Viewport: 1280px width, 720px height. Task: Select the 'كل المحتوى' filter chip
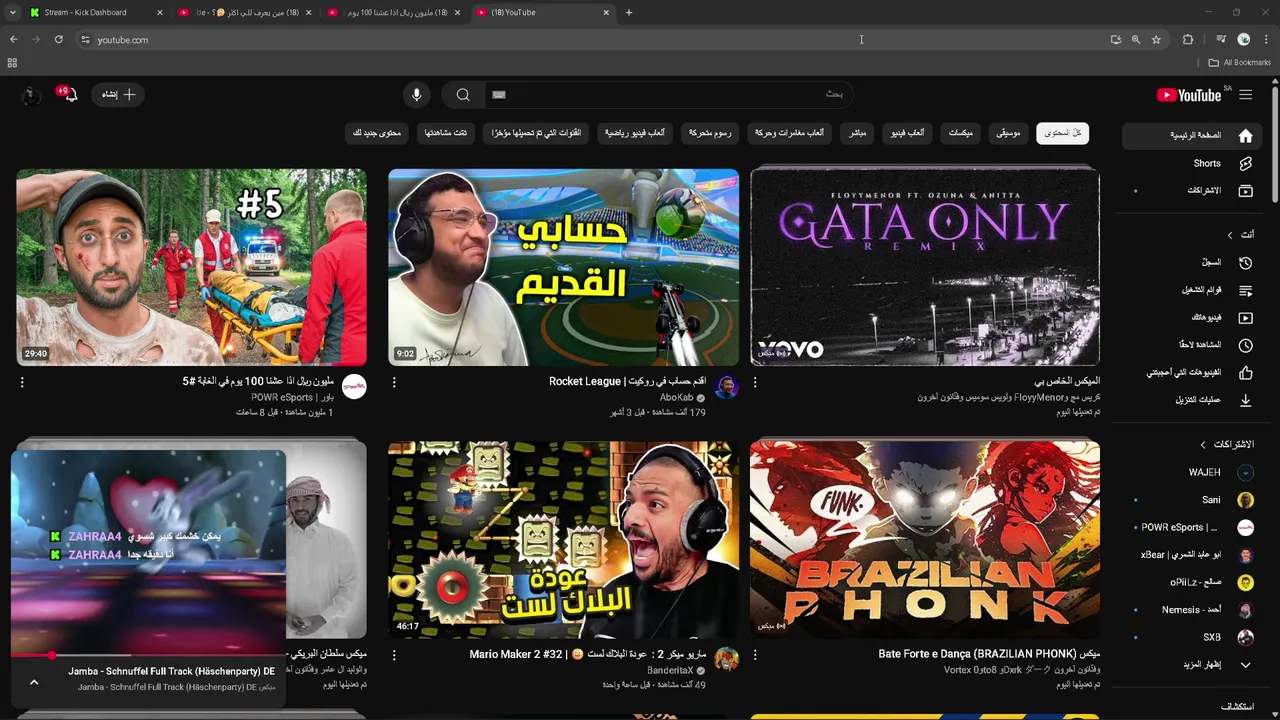click(x=1063, y=133)
